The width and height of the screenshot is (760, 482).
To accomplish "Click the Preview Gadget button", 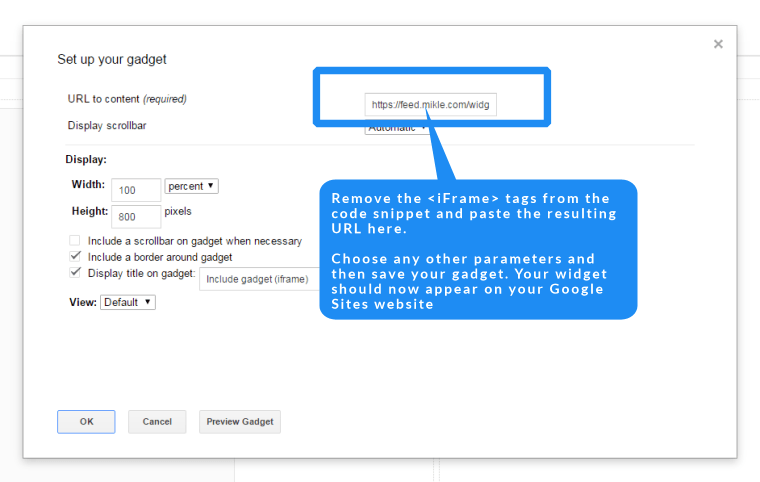I will click(240, 421).
